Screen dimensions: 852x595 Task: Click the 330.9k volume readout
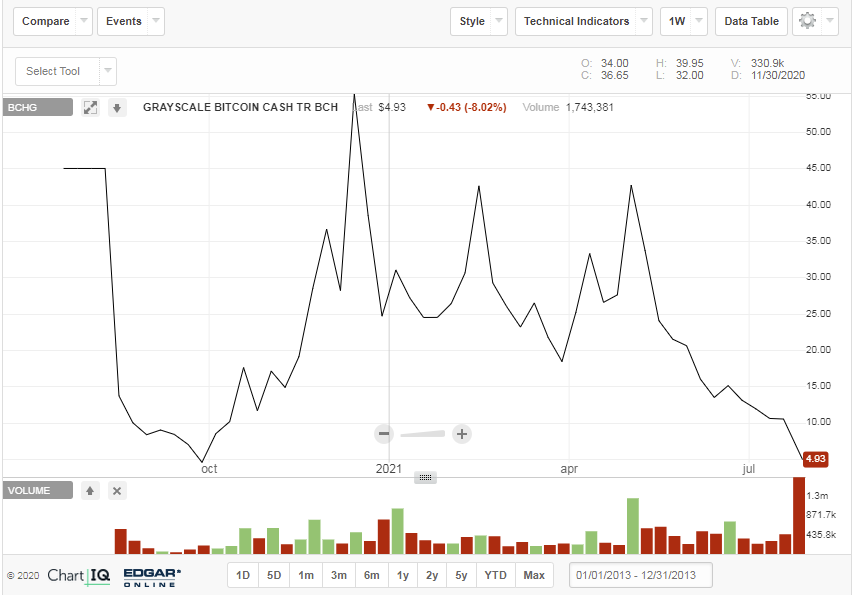[767, 64]
